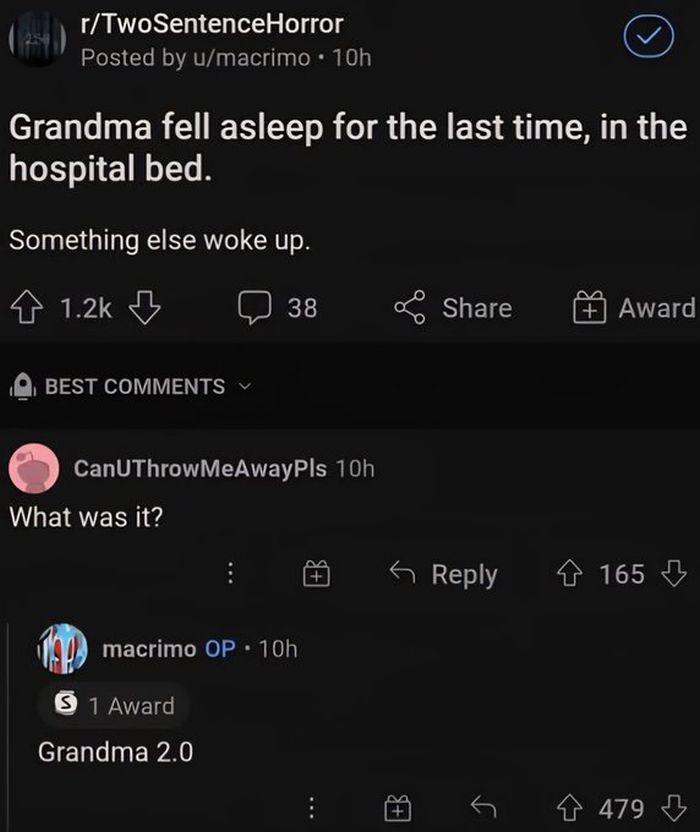Open three-dot menu on CanUThrowMeAwayPls comment

tap(229, 574)
